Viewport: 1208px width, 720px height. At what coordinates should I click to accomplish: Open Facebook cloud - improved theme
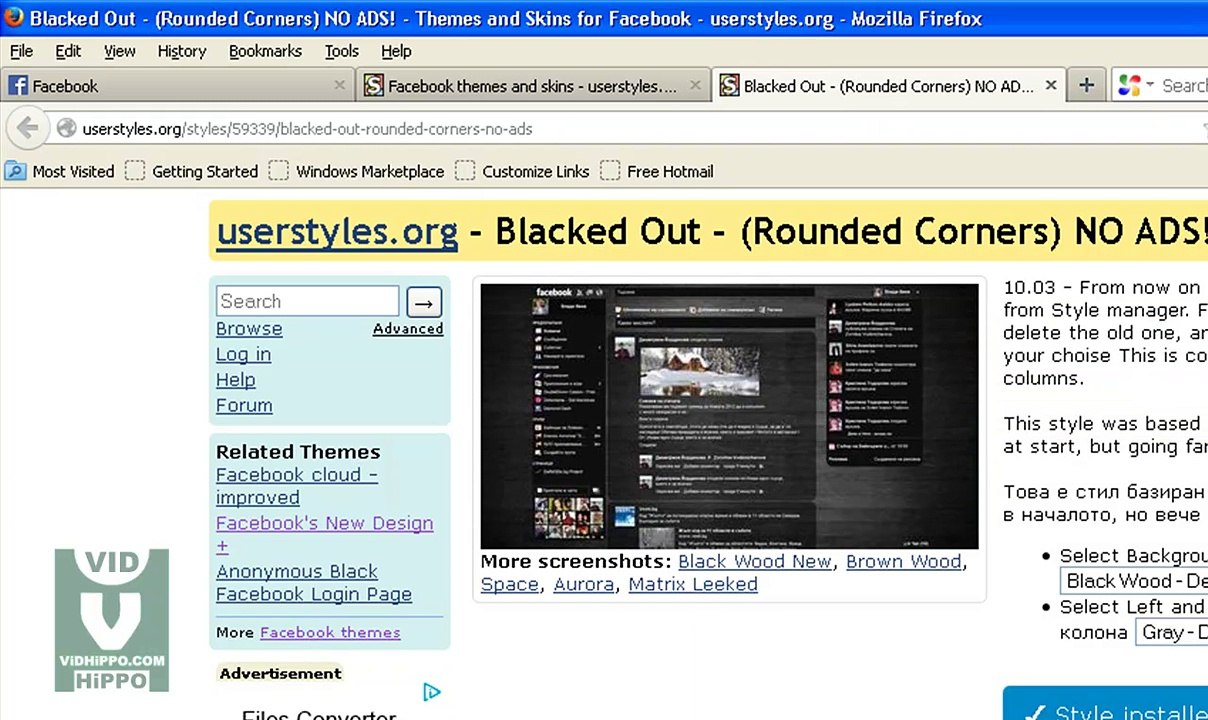tap(297, 486)
